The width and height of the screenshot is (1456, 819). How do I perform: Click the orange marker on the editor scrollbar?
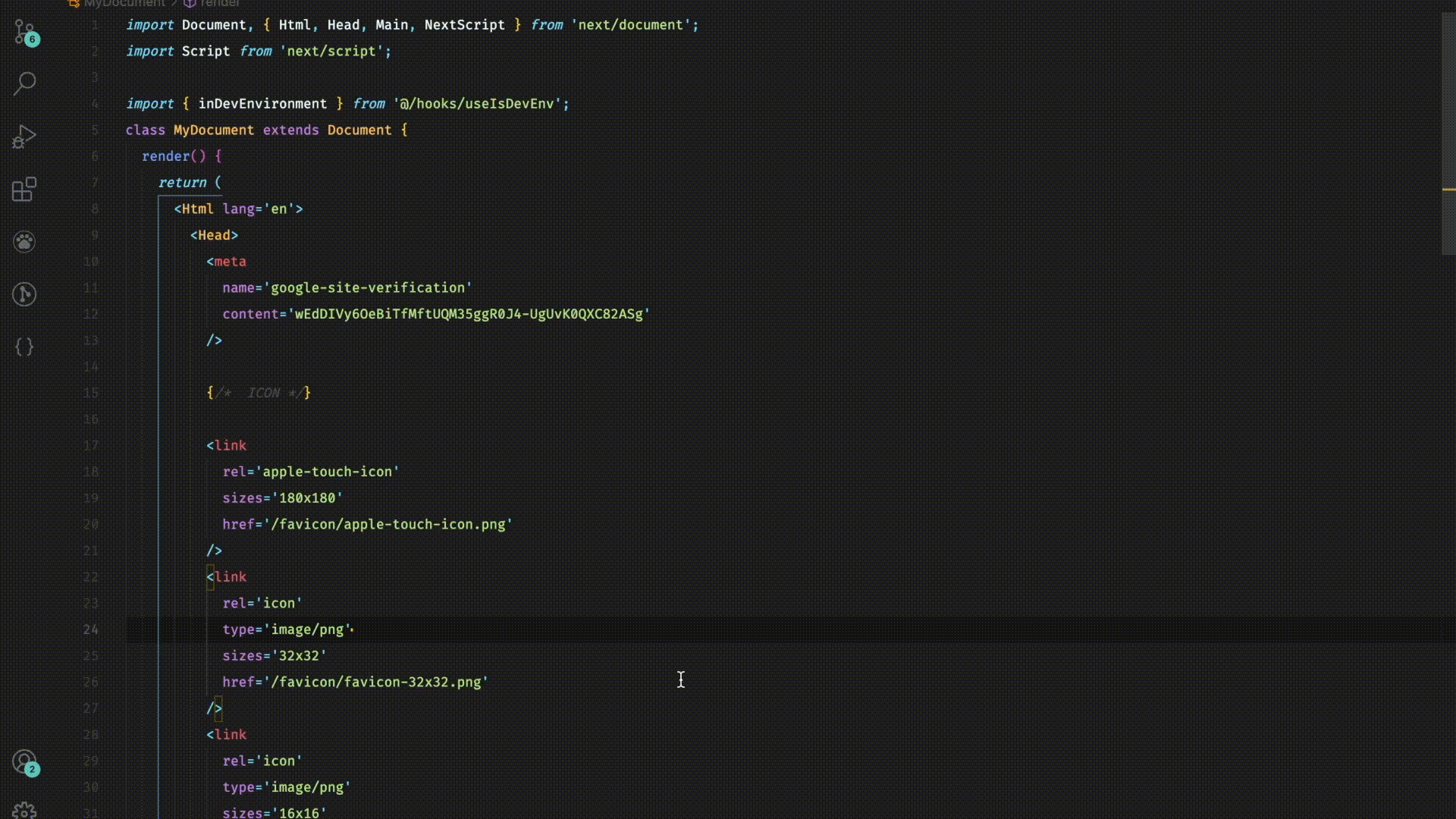[x=1449, y=188]
